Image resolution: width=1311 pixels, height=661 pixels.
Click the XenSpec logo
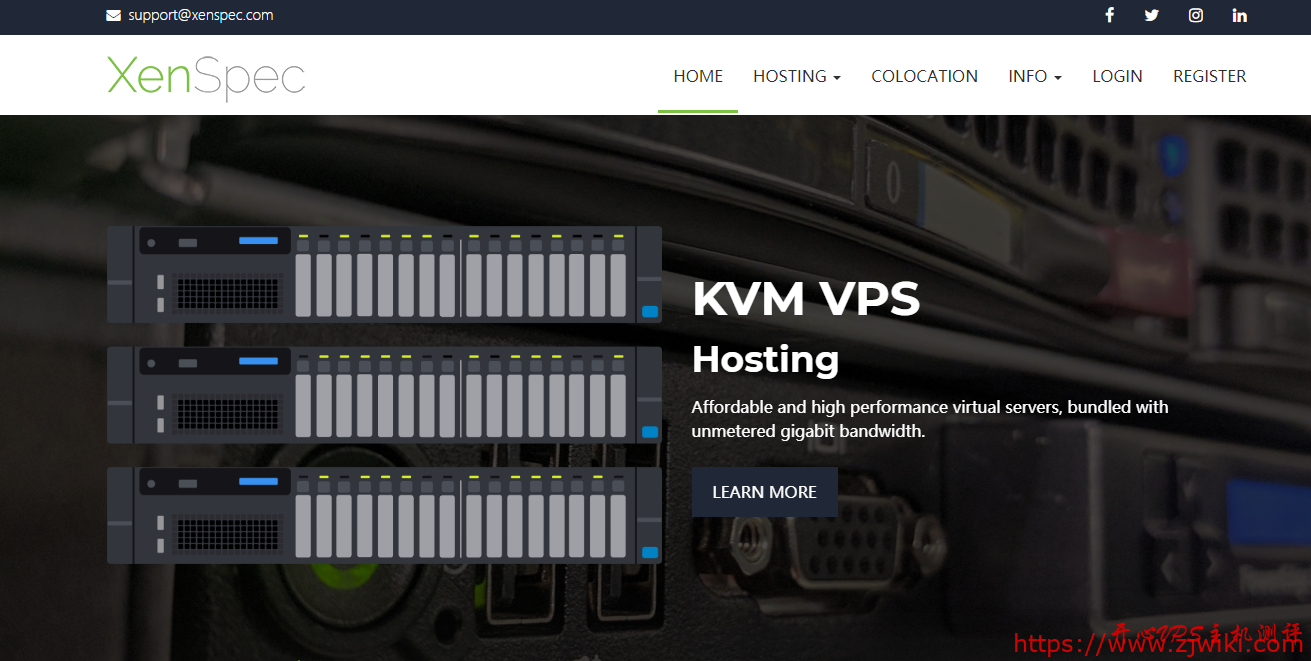coord(206,76)
